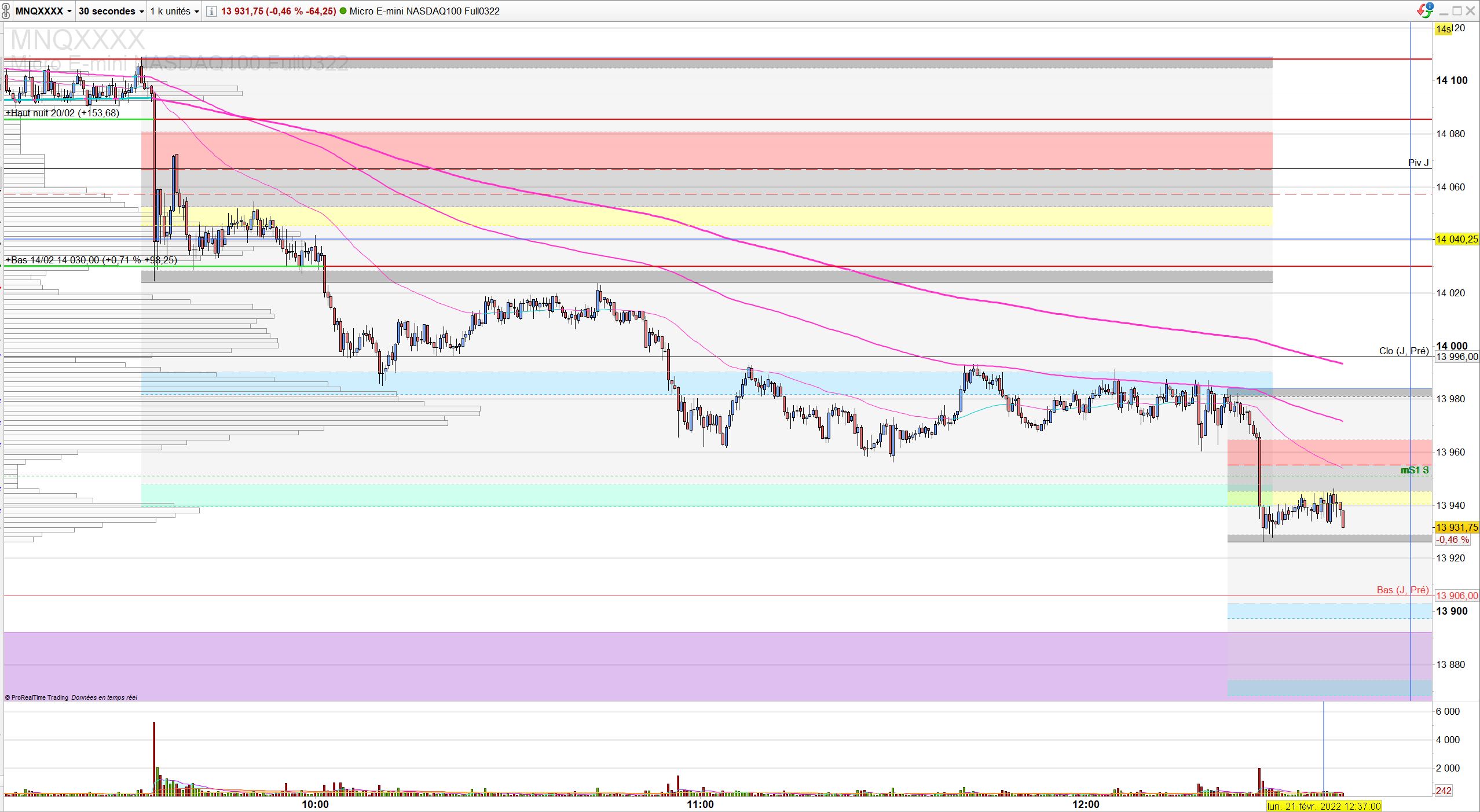Select the Clo (J, Pré) line label
Screen dimensions: 1480x812
1404,351
